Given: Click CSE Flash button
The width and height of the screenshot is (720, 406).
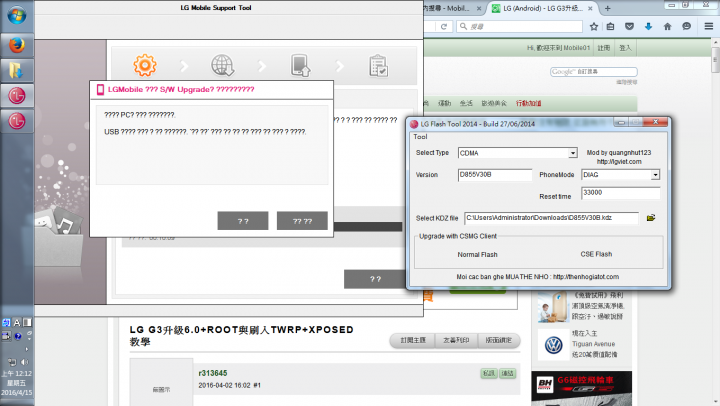Looking at the screenshot, I should coord(596,254).
